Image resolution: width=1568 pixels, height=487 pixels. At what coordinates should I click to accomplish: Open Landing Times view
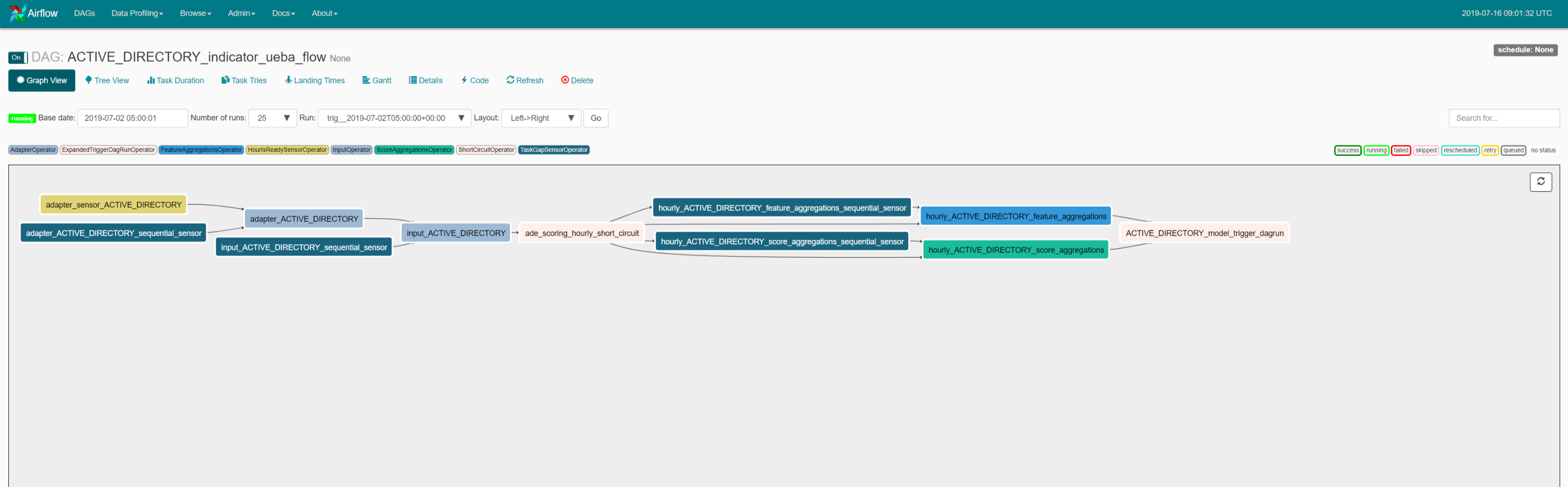pyautogui.click(x=315, y=80)
